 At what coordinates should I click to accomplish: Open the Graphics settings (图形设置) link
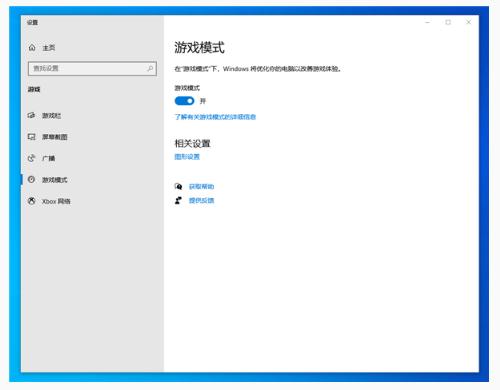click(187, 157)
